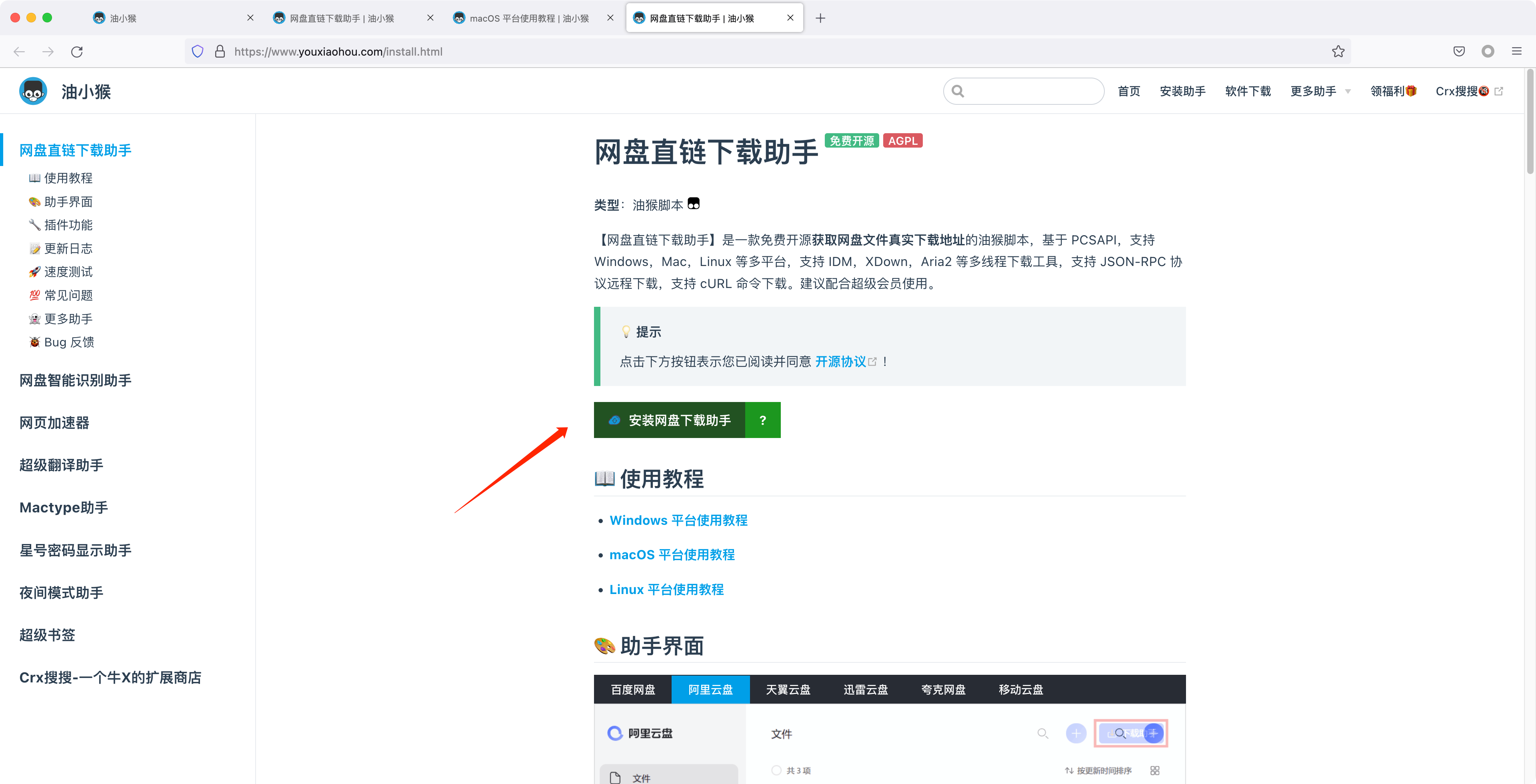
Task: Click inside the site search field
Action: pos(1024,91)
